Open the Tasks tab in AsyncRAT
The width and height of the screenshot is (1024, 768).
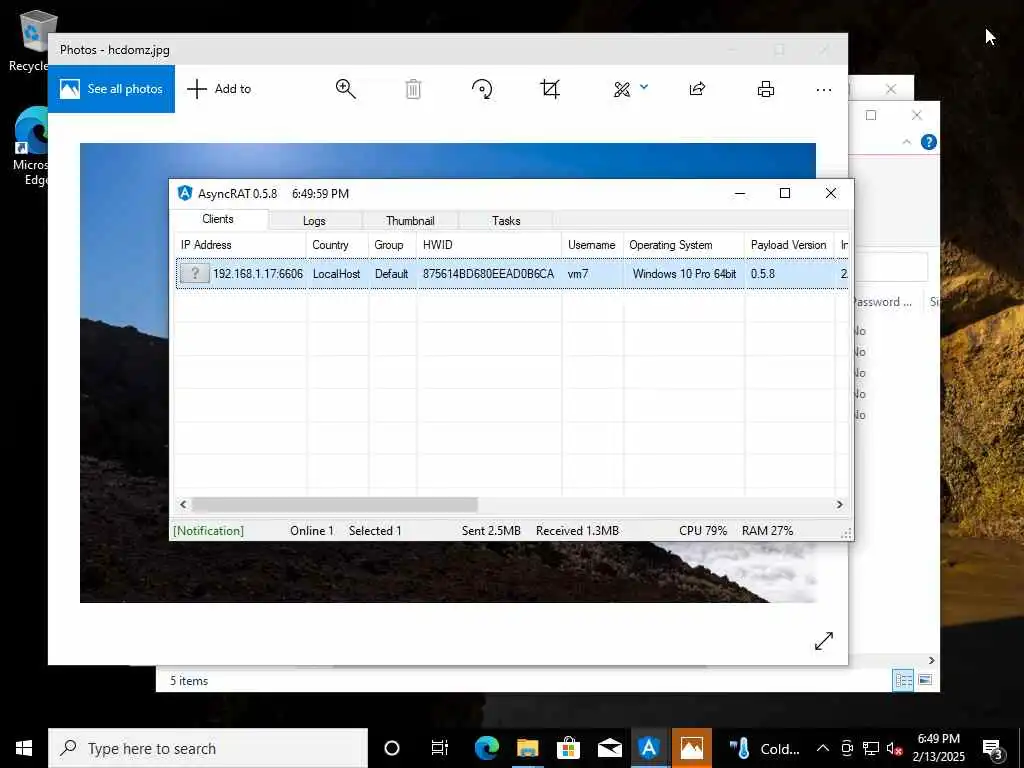pos(506,221)
